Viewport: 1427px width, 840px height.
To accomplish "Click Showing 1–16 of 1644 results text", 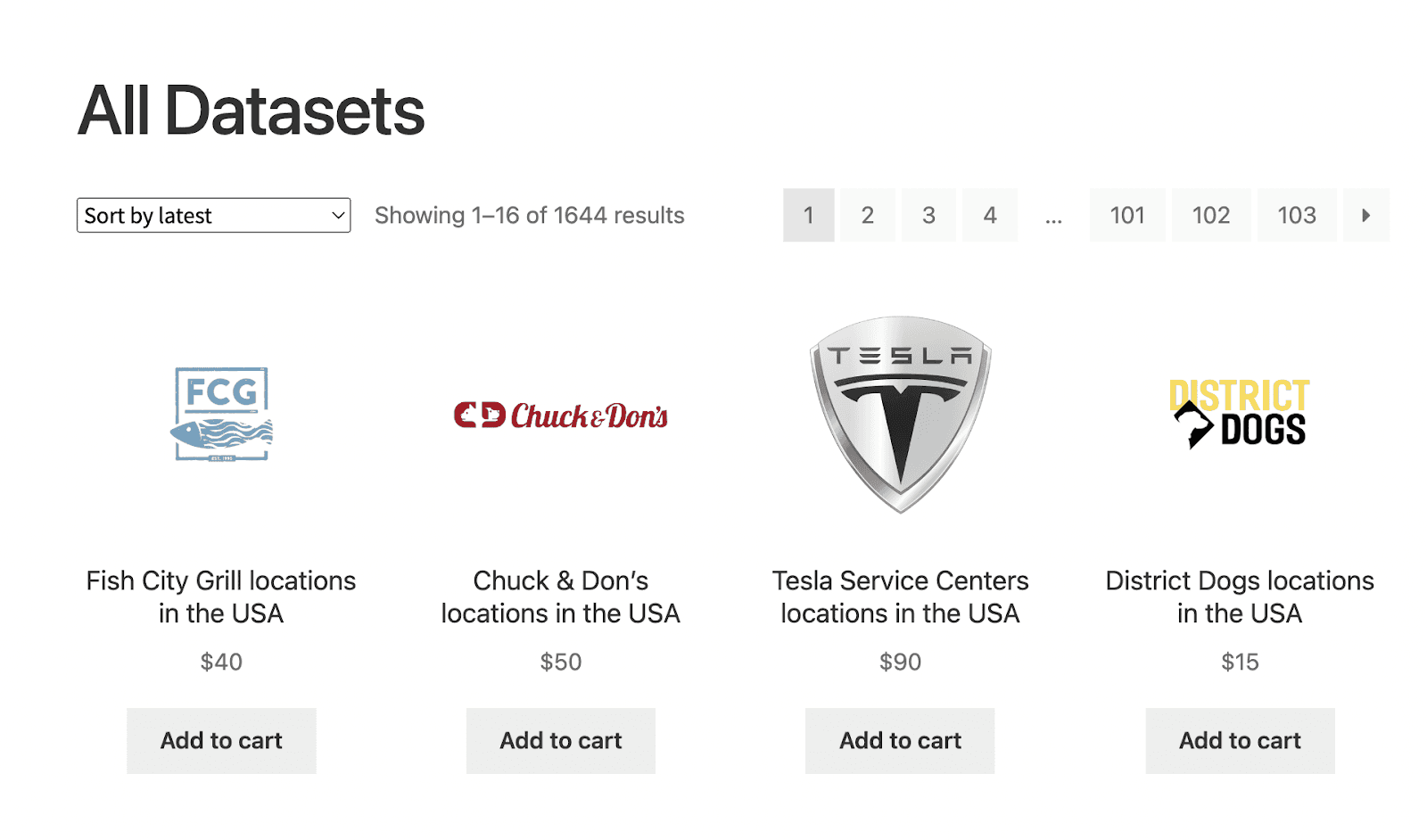I will pyautogui.click(x=530, y=215).
